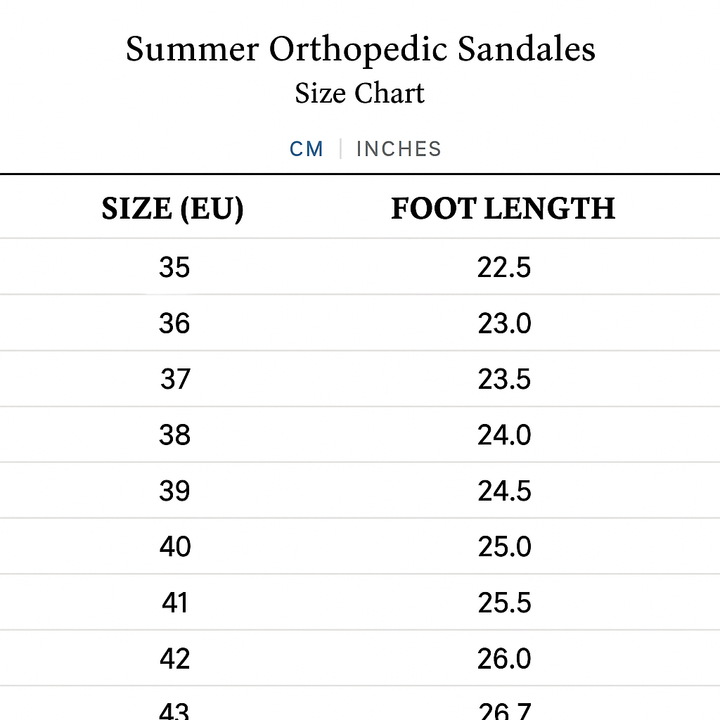Click the 22.5 foot length value
720x720 pixels.
click(x=504, y=268)
